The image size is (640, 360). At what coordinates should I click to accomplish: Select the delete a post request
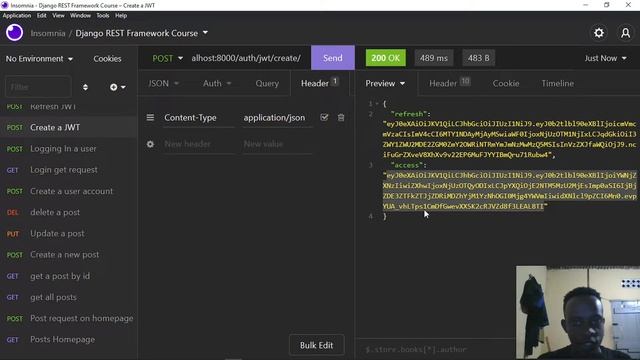point(69,212)
